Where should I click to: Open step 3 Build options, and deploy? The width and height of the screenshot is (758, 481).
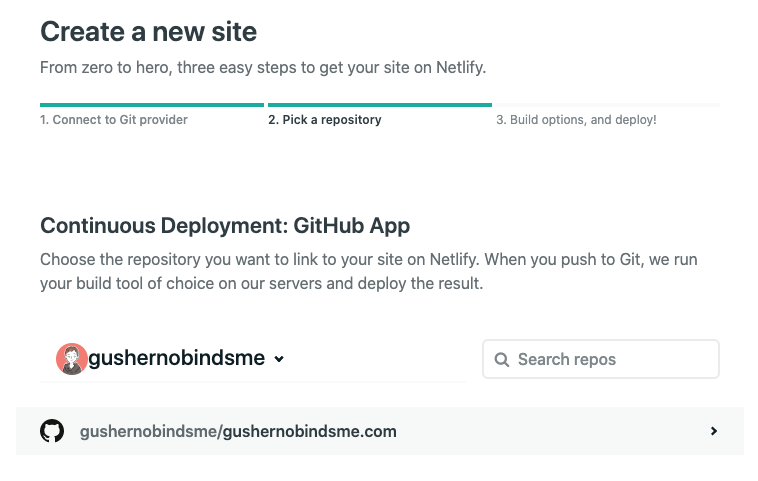576,120
